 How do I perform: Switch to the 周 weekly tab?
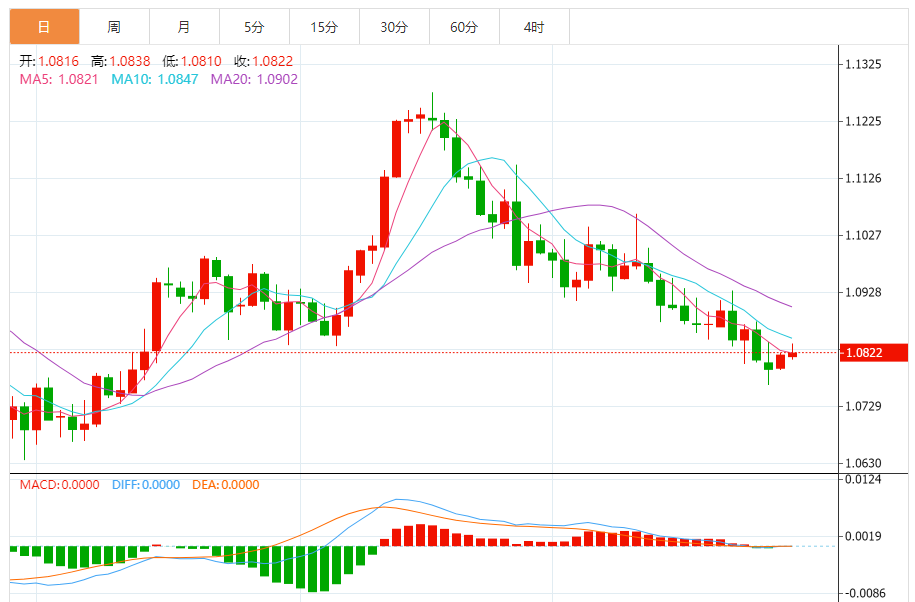point(114,27)
